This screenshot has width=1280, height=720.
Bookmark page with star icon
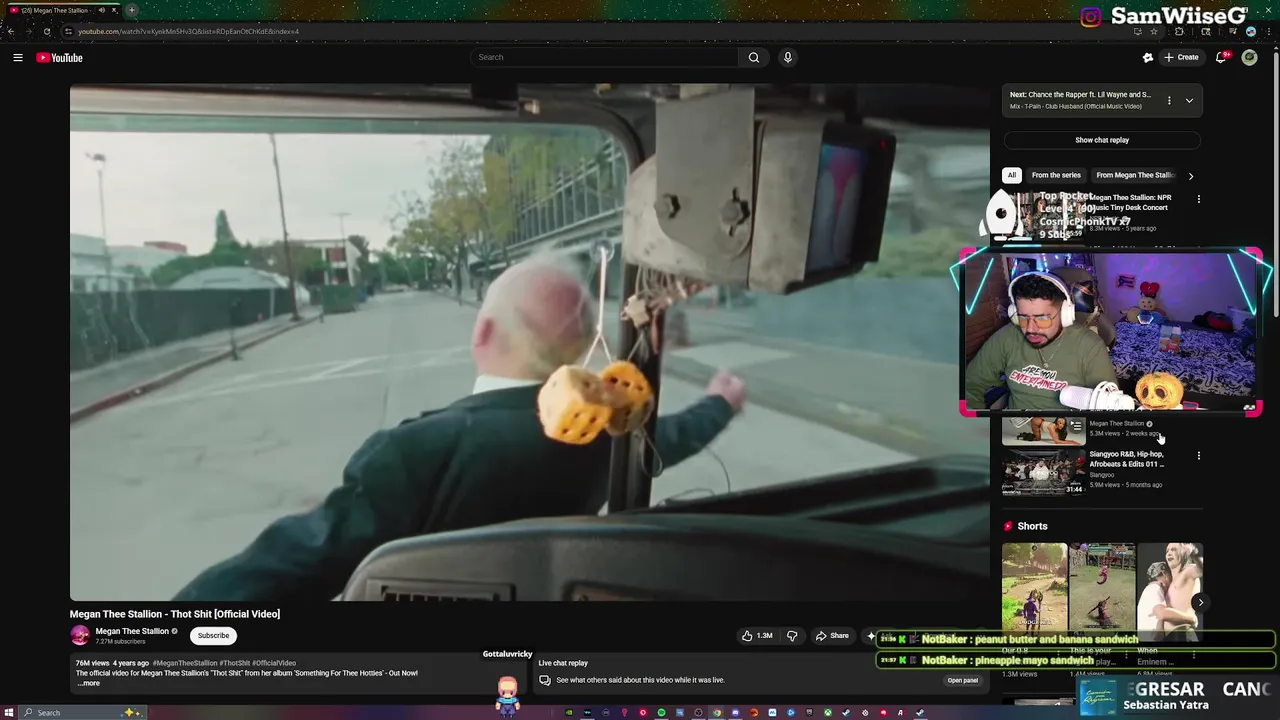1154,31
